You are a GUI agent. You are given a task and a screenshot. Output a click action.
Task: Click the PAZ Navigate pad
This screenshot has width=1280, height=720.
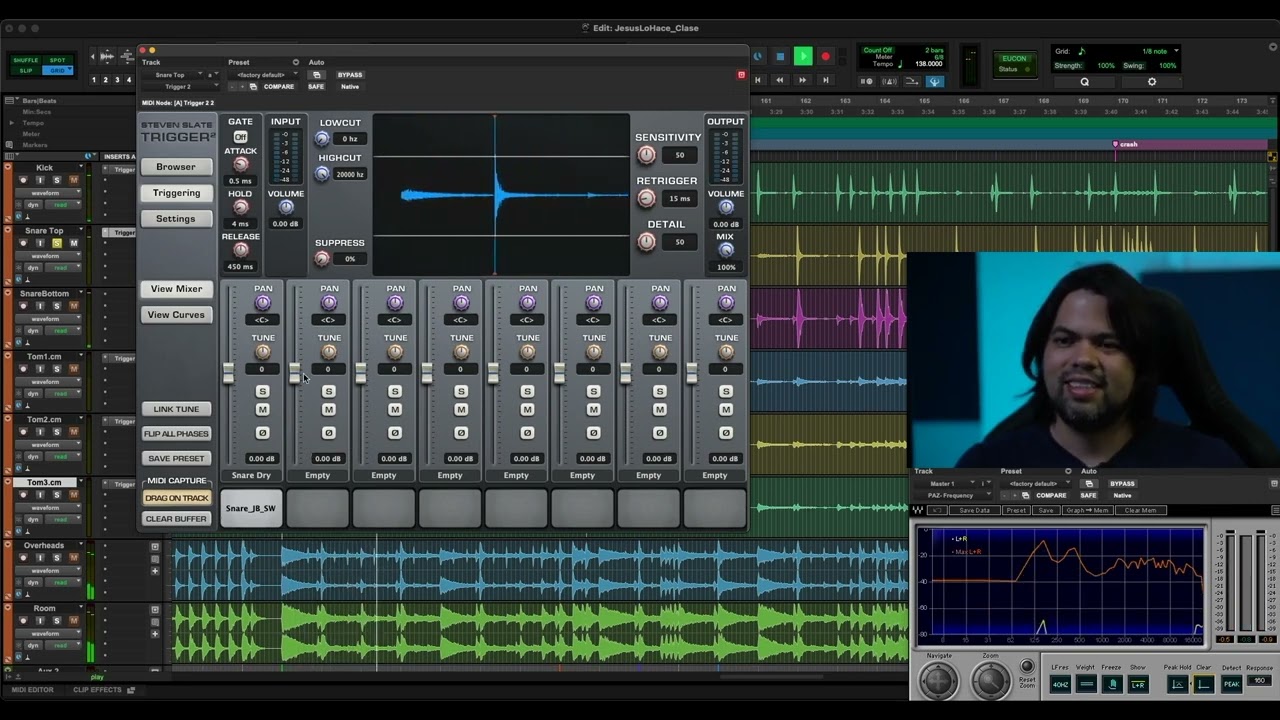pos(939,680)
